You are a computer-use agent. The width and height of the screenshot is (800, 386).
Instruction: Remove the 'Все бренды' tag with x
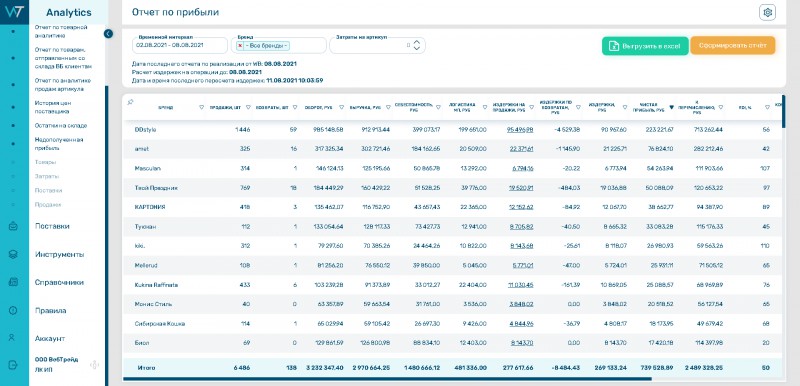point(240,45)
